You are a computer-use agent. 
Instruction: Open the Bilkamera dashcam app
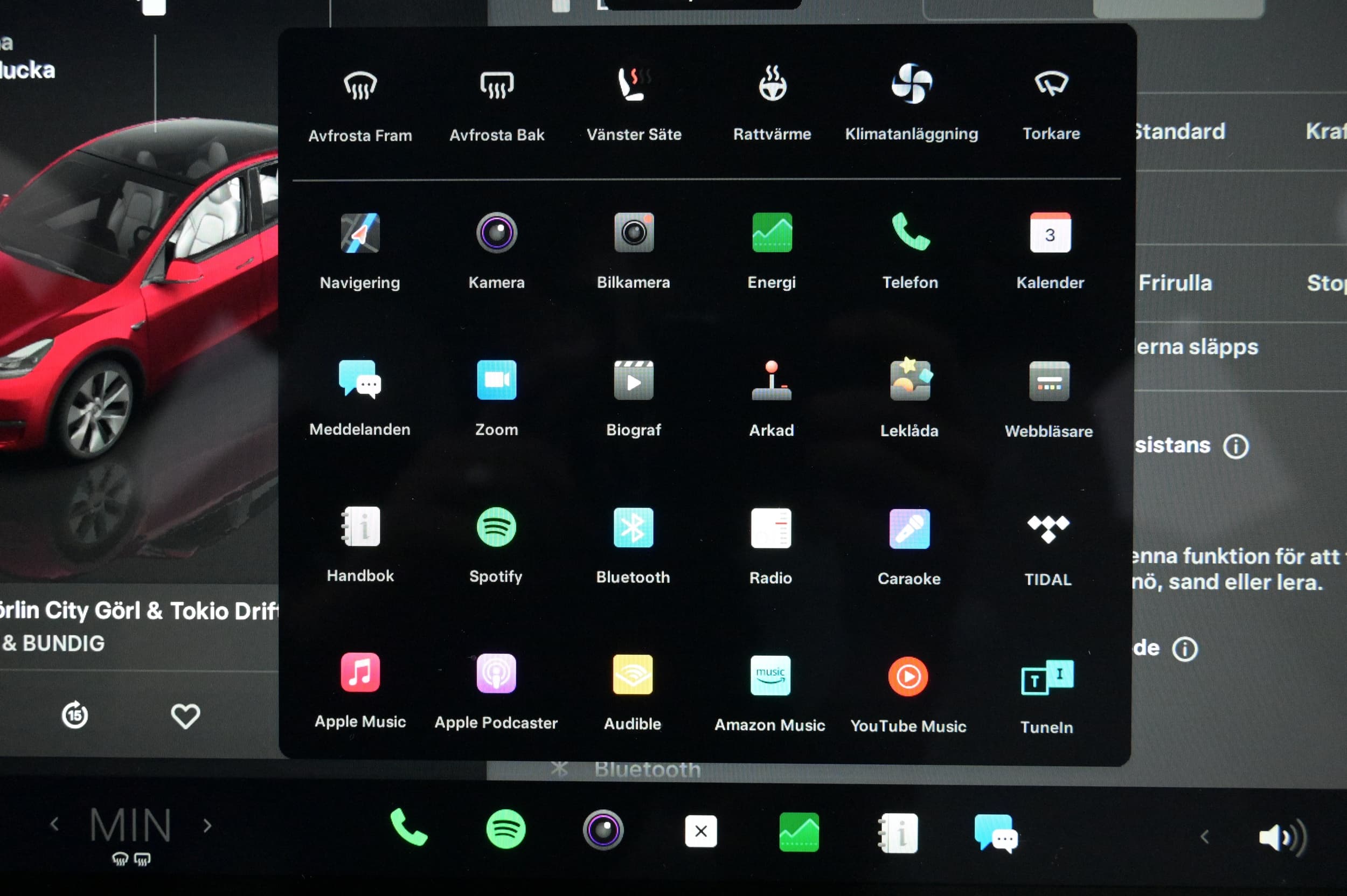633,252
